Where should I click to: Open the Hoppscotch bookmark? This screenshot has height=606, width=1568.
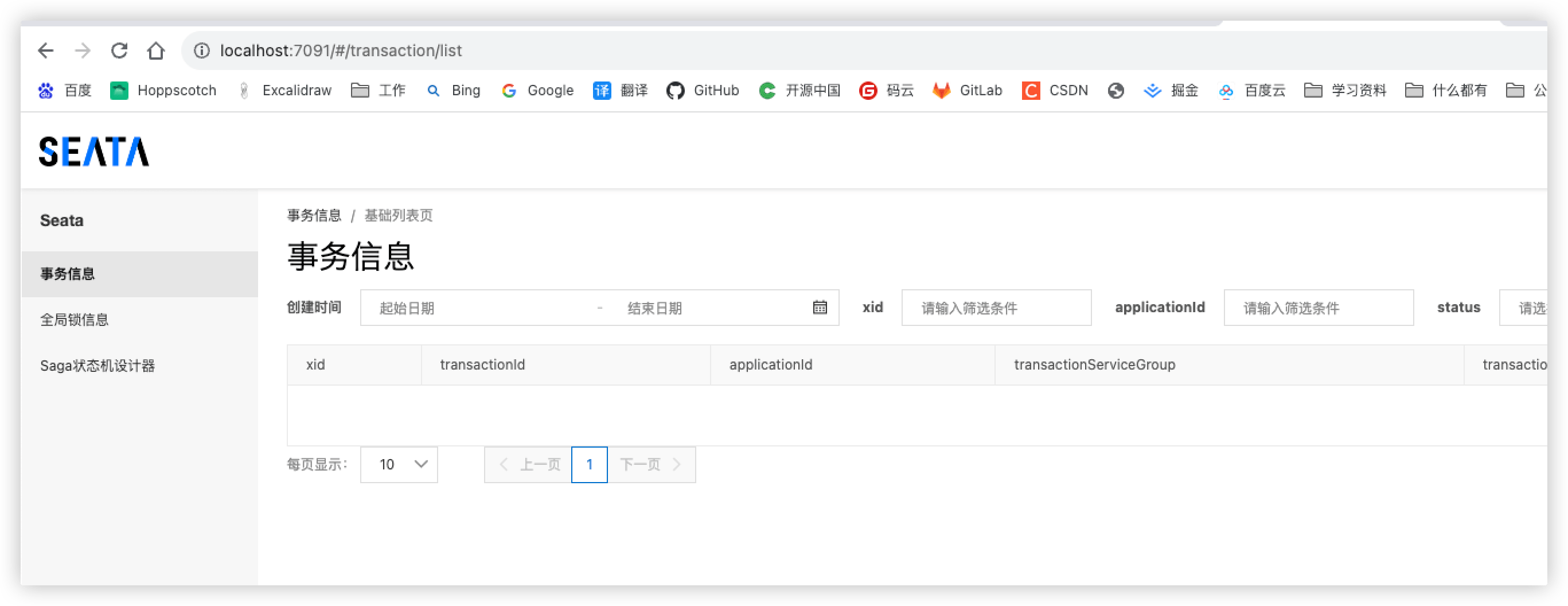(163, 91)
